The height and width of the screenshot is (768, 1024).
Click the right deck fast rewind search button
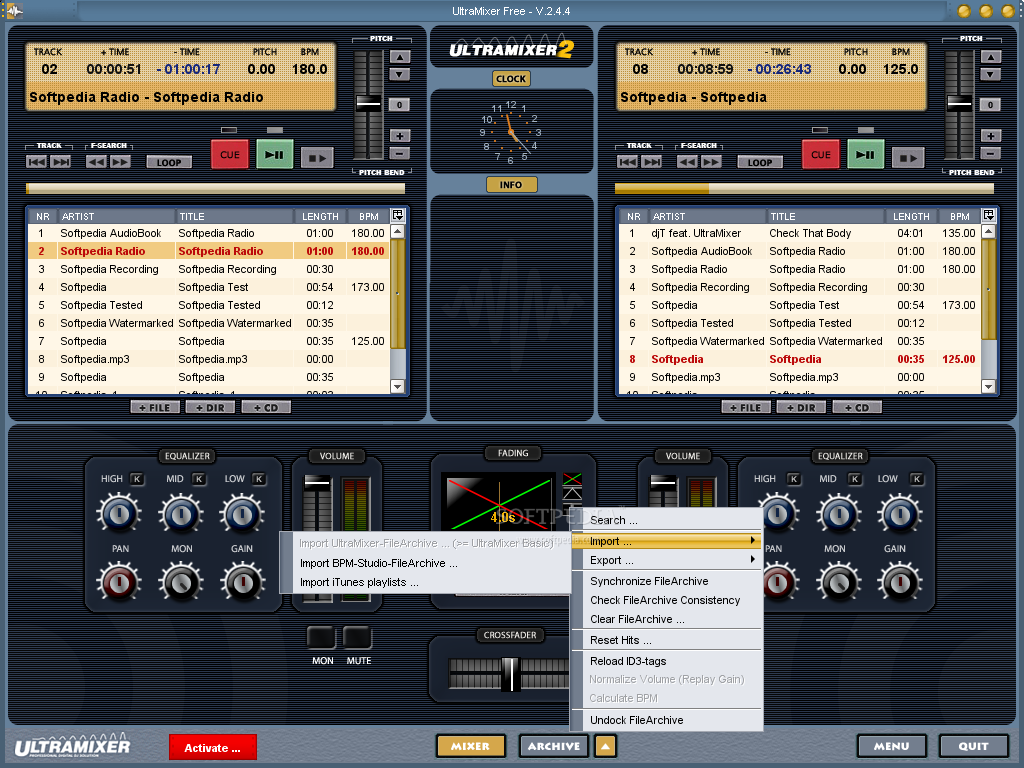(687, 161)
